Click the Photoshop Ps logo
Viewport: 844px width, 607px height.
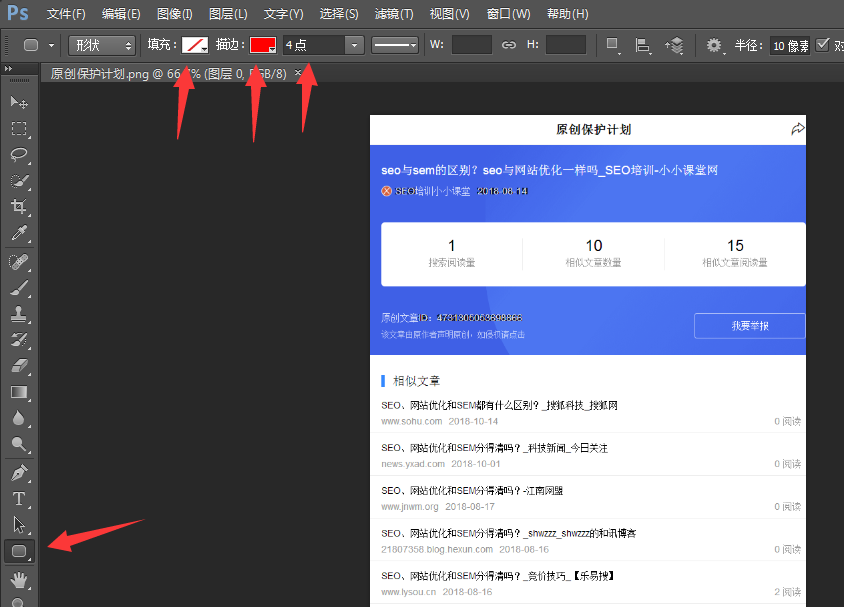tap(18, 12)
